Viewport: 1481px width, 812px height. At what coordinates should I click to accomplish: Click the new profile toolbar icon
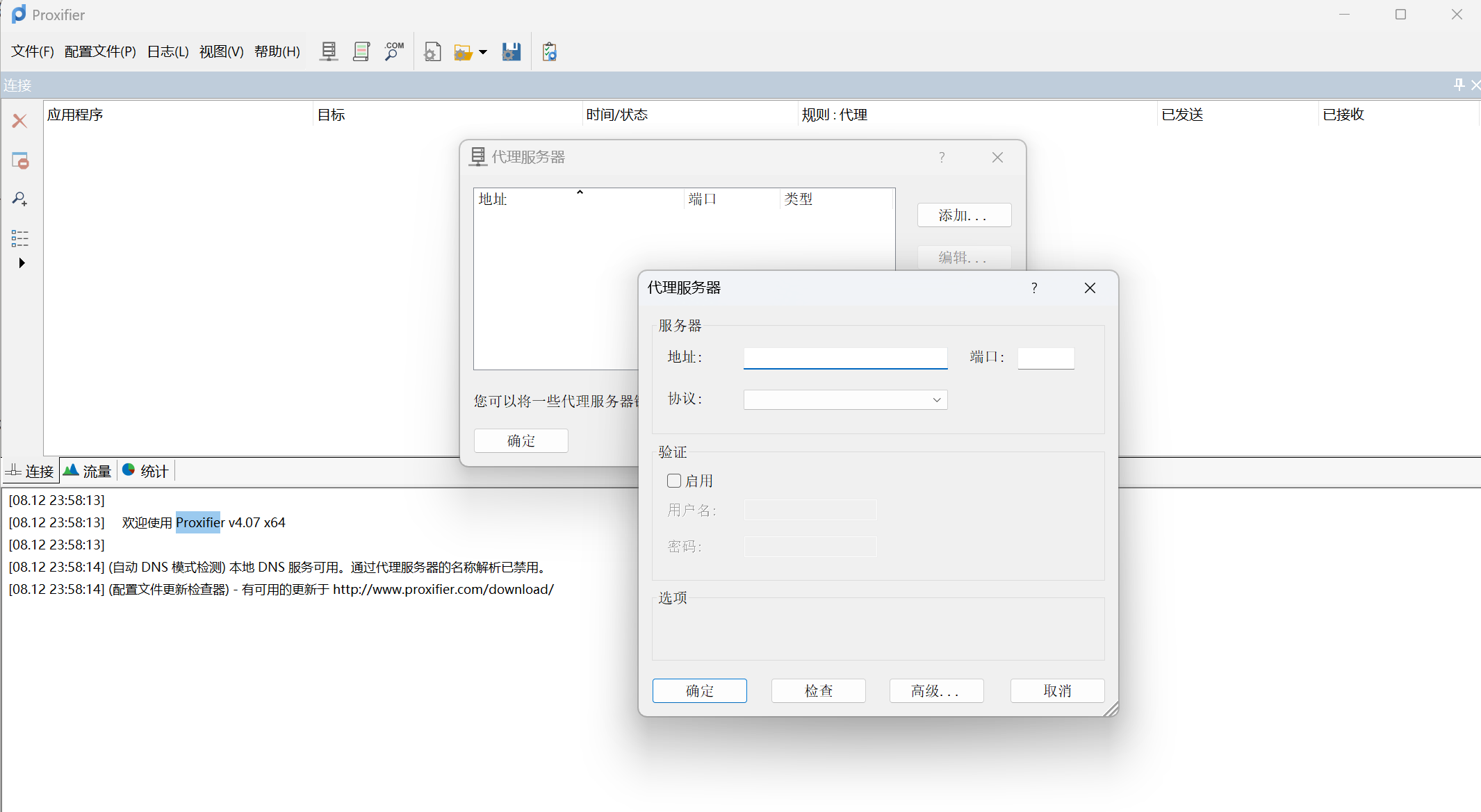pos(432,52)
